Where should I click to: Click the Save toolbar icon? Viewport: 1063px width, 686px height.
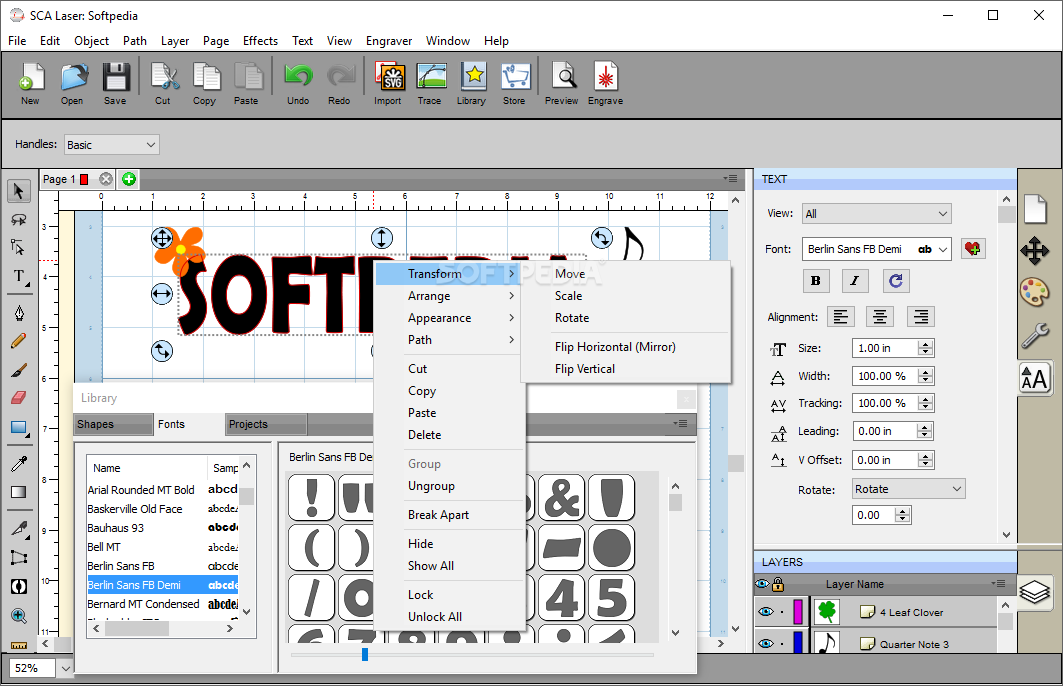point(115,83)
